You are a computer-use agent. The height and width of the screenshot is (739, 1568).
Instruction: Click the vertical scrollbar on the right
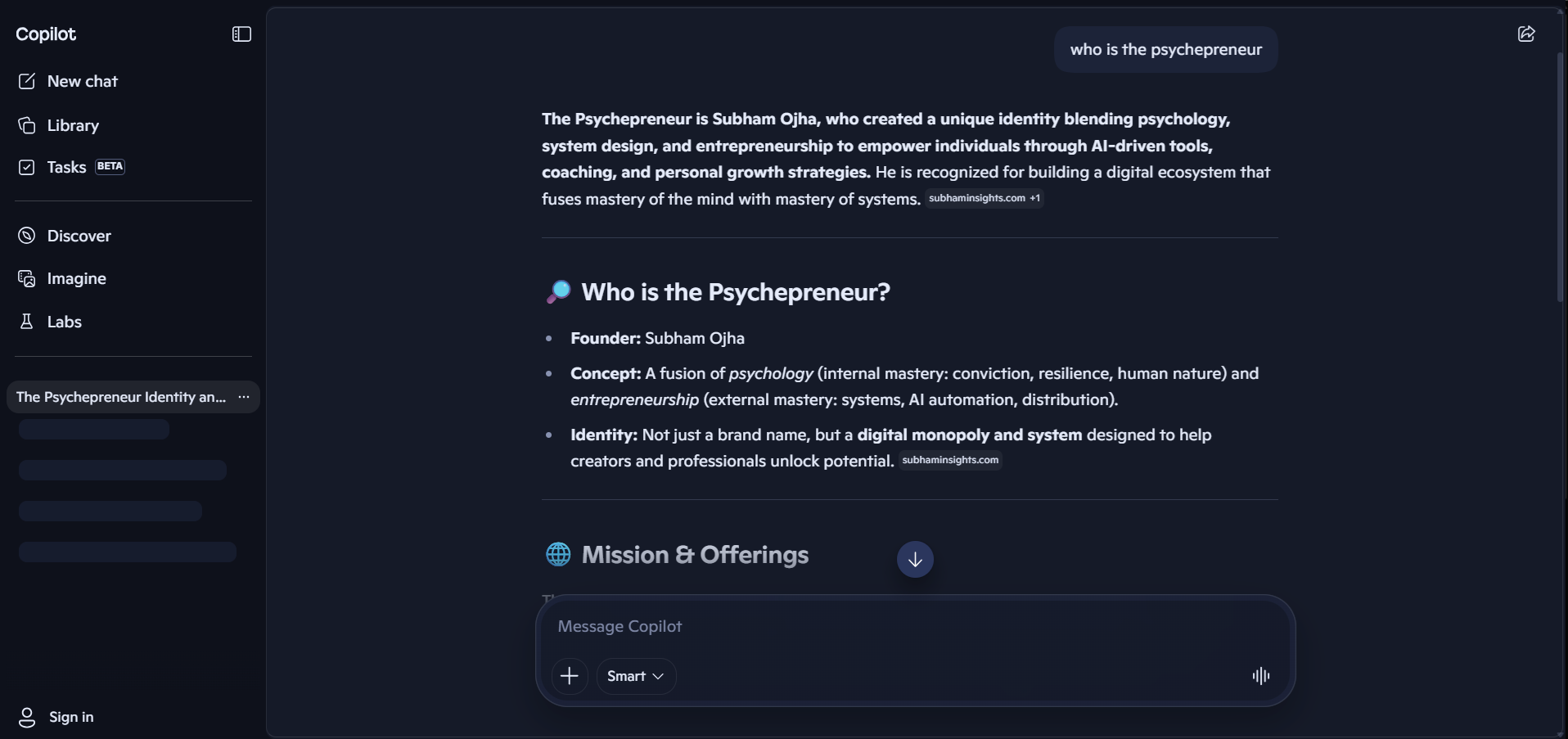(x=1561, y=176)
